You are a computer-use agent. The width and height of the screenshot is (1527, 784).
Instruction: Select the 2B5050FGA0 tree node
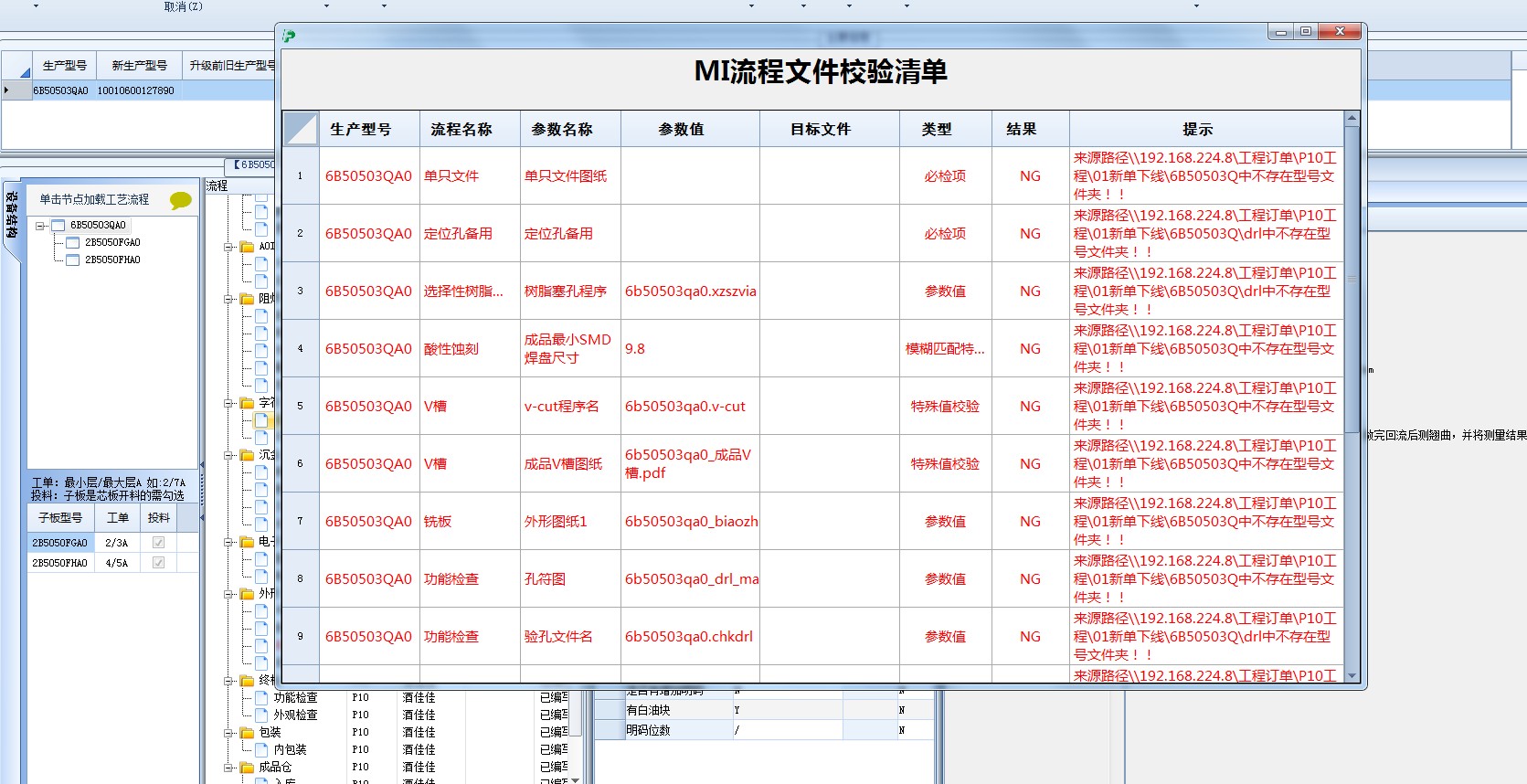[112, 242]
